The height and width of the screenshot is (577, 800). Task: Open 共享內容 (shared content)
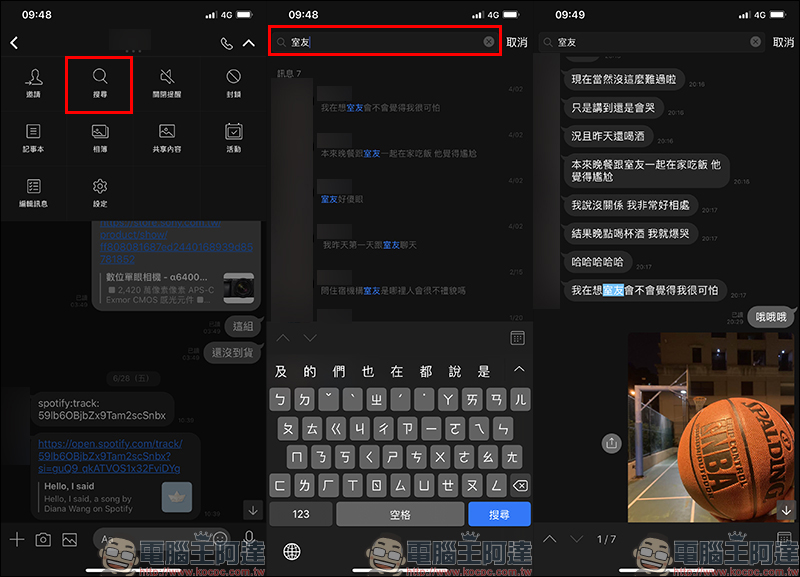coord(167,138)
